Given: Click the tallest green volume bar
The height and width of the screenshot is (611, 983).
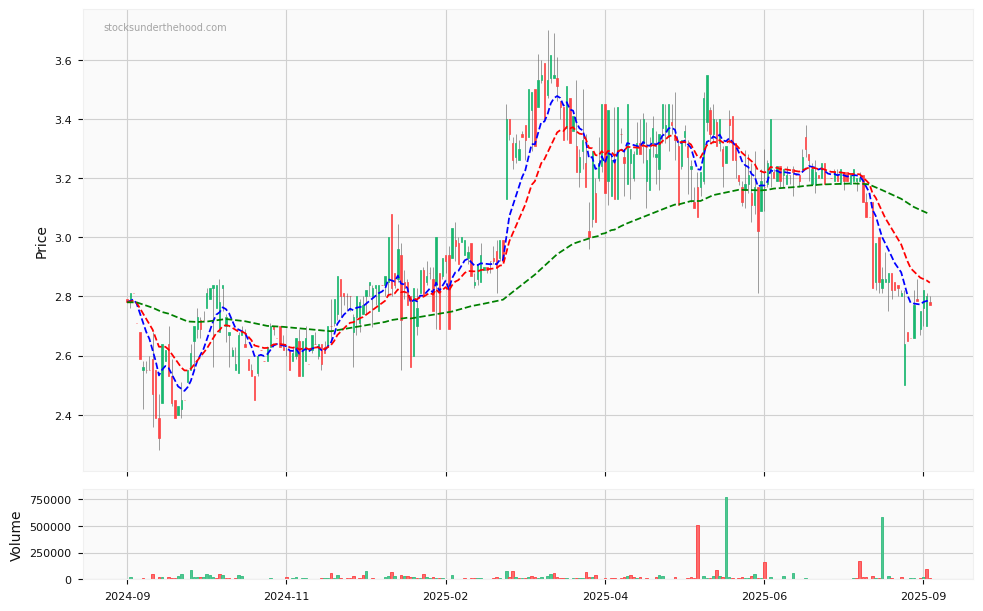Looking at the screenshot, I should (x=726, y=538).
